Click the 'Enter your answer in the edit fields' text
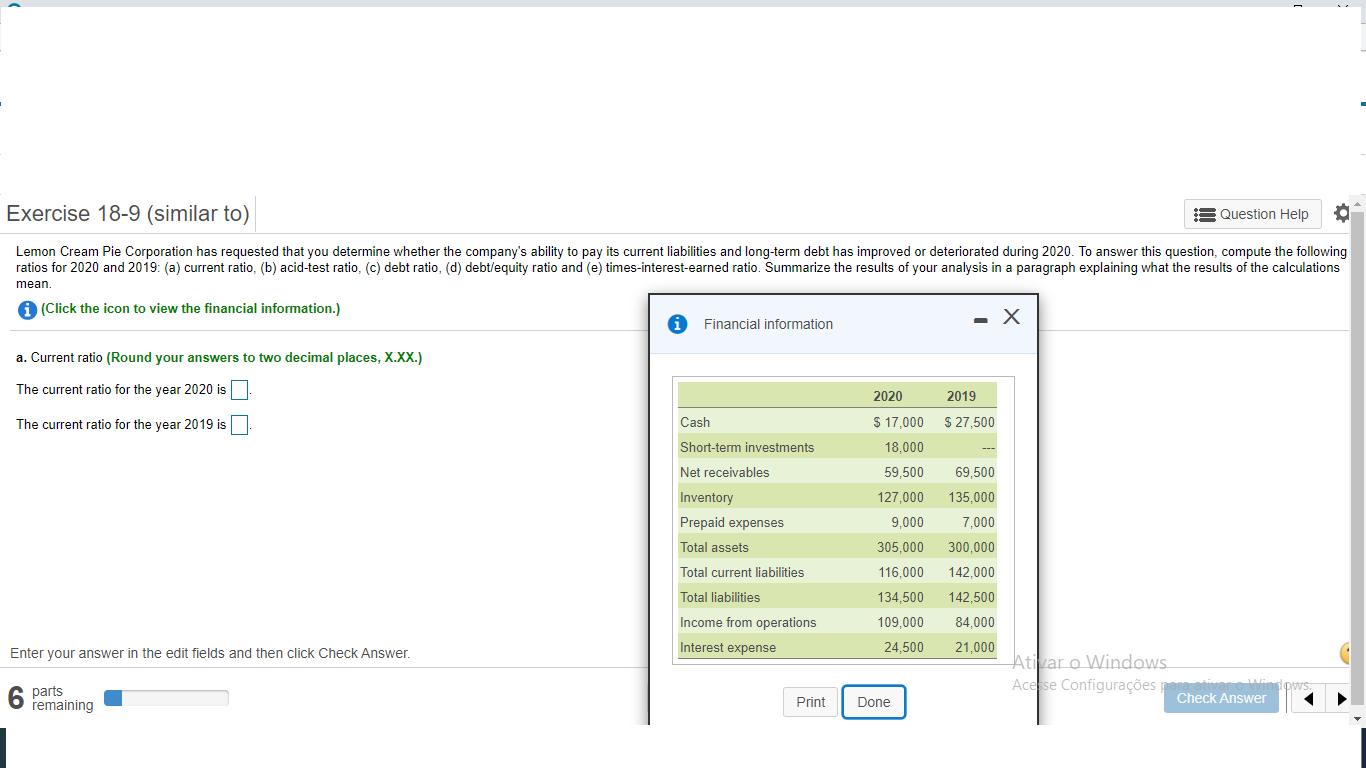Image resolution: width=1366 pixels, height=768 pixels. pos(210,653)
